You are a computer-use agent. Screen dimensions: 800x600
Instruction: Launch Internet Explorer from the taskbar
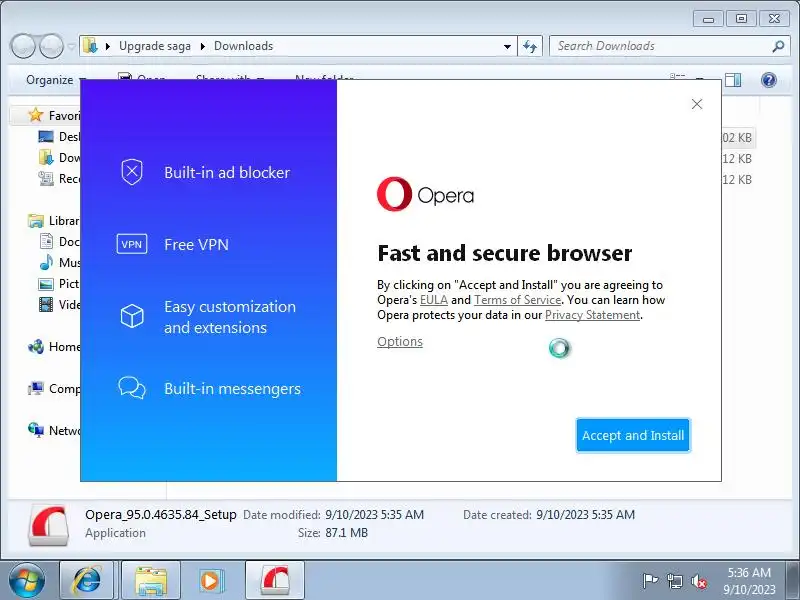tap(88, 581)
